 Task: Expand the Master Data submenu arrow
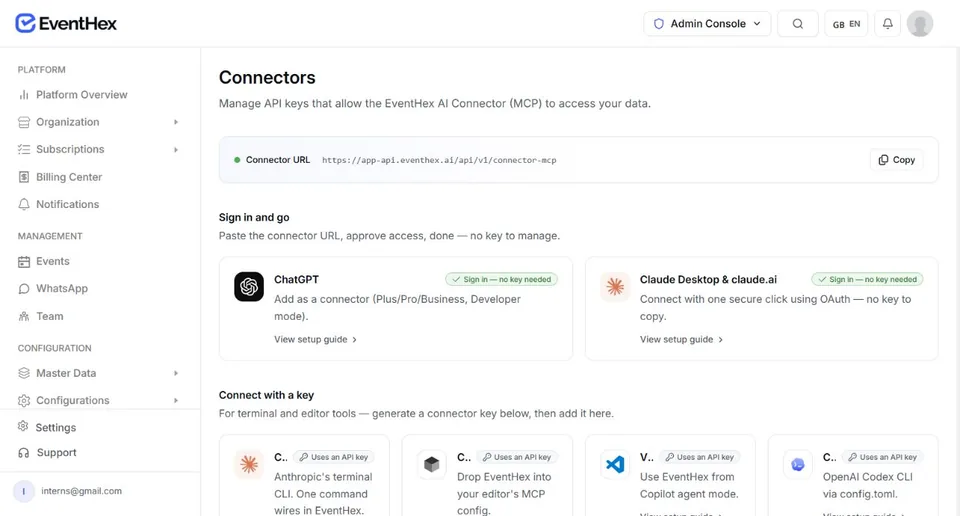point(176,373)
